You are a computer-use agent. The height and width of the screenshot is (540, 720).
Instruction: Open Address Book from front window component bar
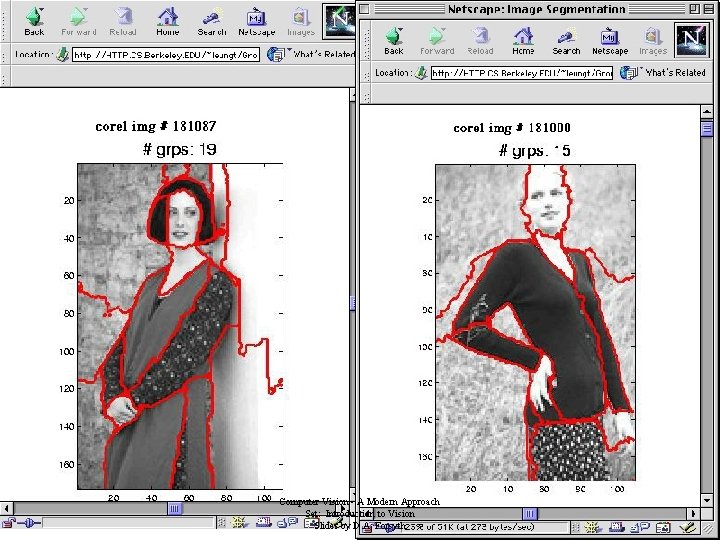click(663, 528)
